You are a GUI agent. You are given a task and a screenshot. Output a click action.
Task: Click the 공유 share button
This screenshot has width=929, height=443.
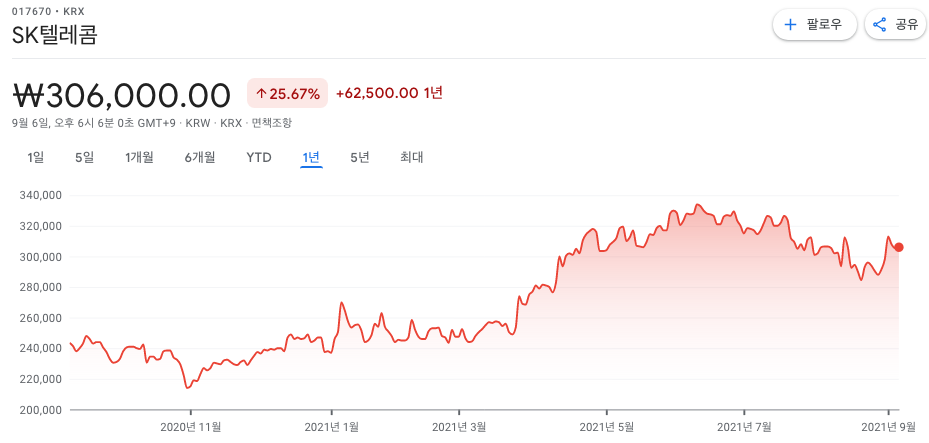(x=896, y=25)
